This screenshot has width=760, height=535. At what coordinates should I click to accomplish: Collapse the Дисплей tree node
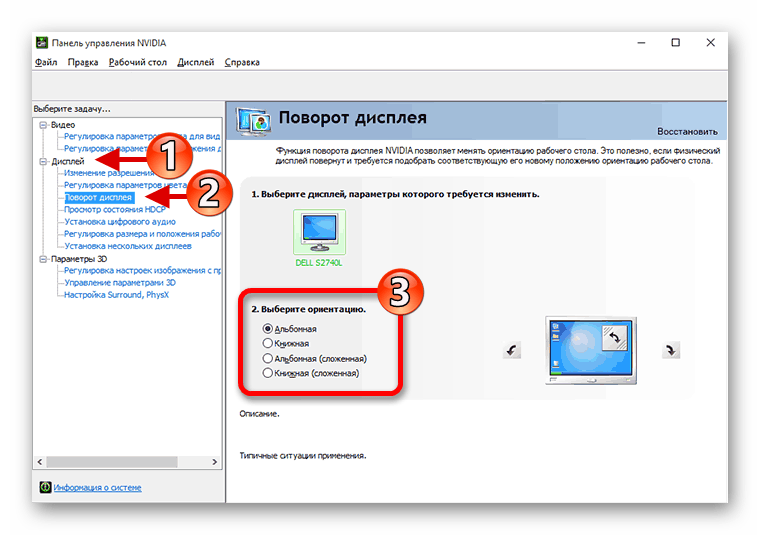43,161
